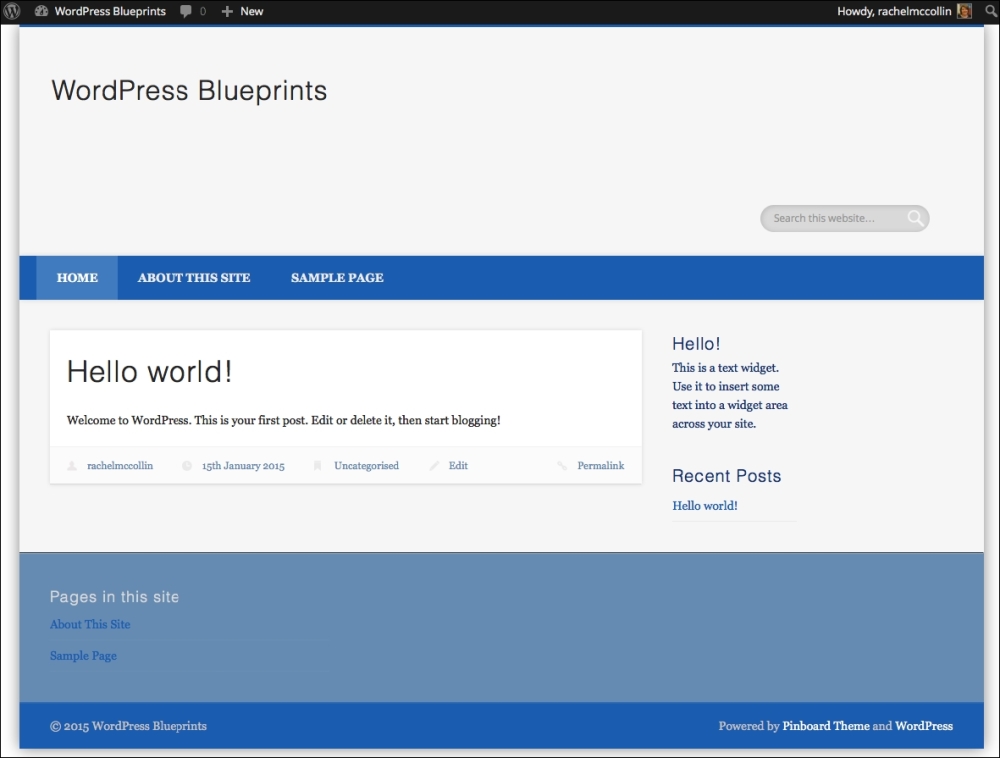Open the WordPress logo menu

12,11
